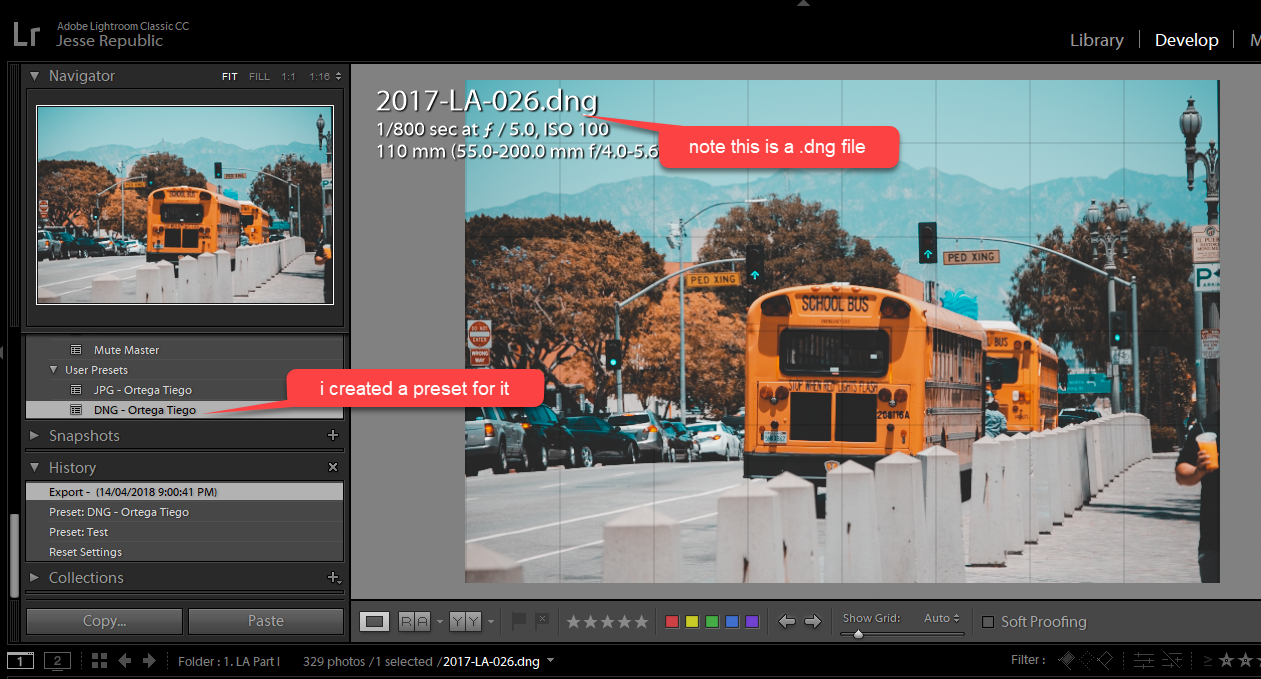Click the Copy... button
This screenshot has width=1261, height=679.
click(104, 621)
